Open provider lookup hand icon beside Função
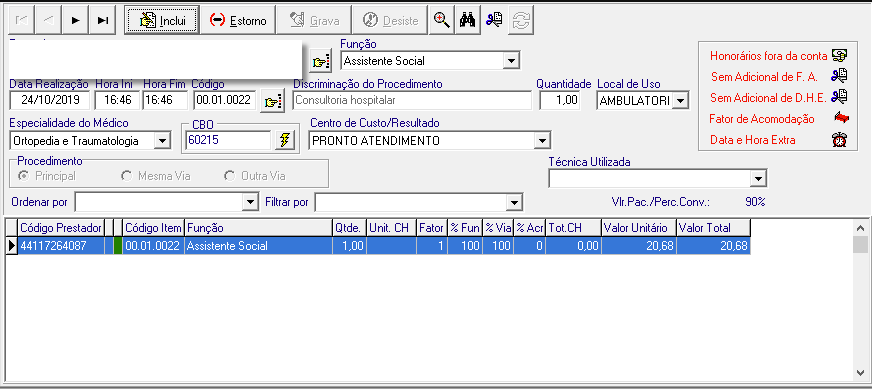Image resolution: width=872 pixels, height=389 pixels. (321, 62)
